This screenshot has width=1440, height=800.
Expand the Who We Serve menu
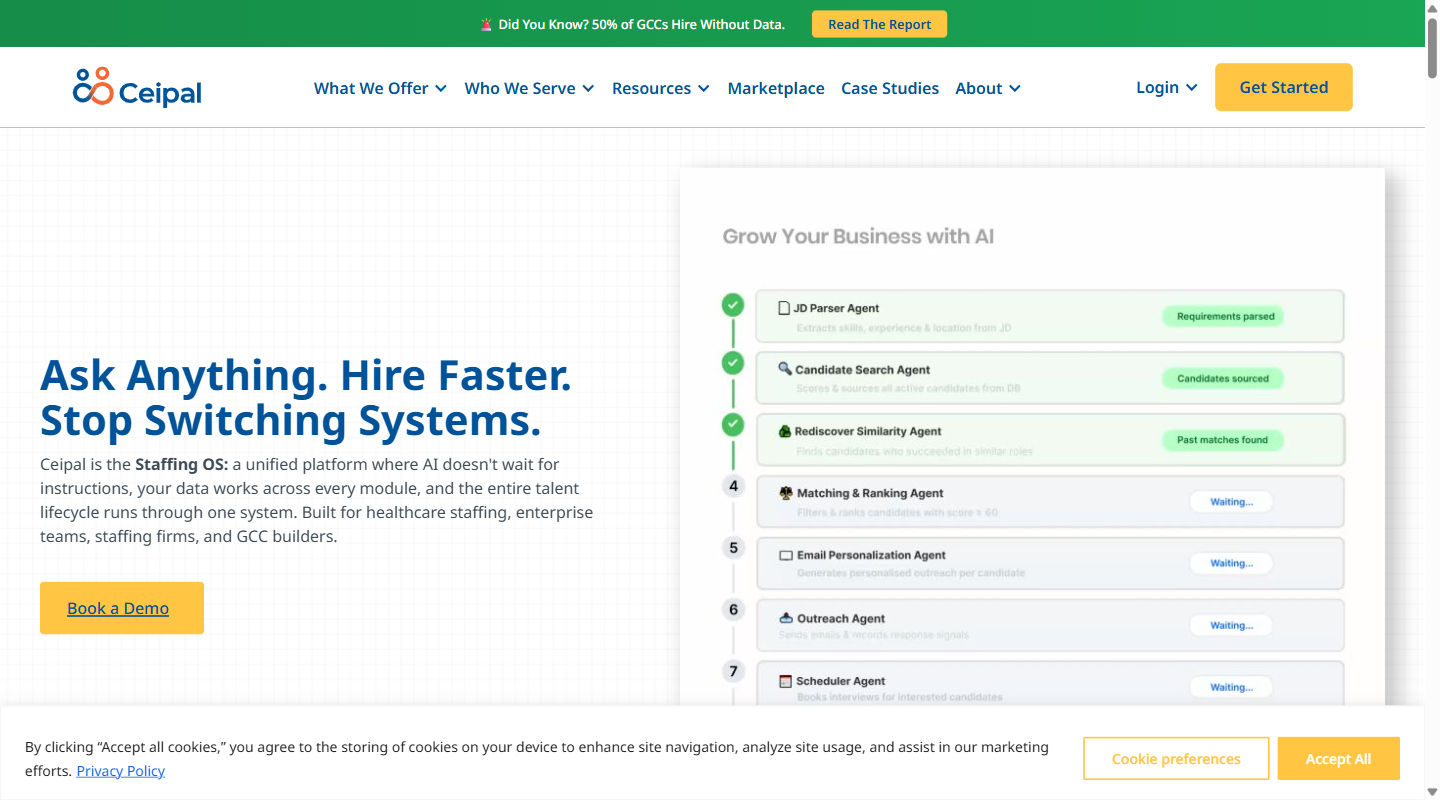coord(529,88)
